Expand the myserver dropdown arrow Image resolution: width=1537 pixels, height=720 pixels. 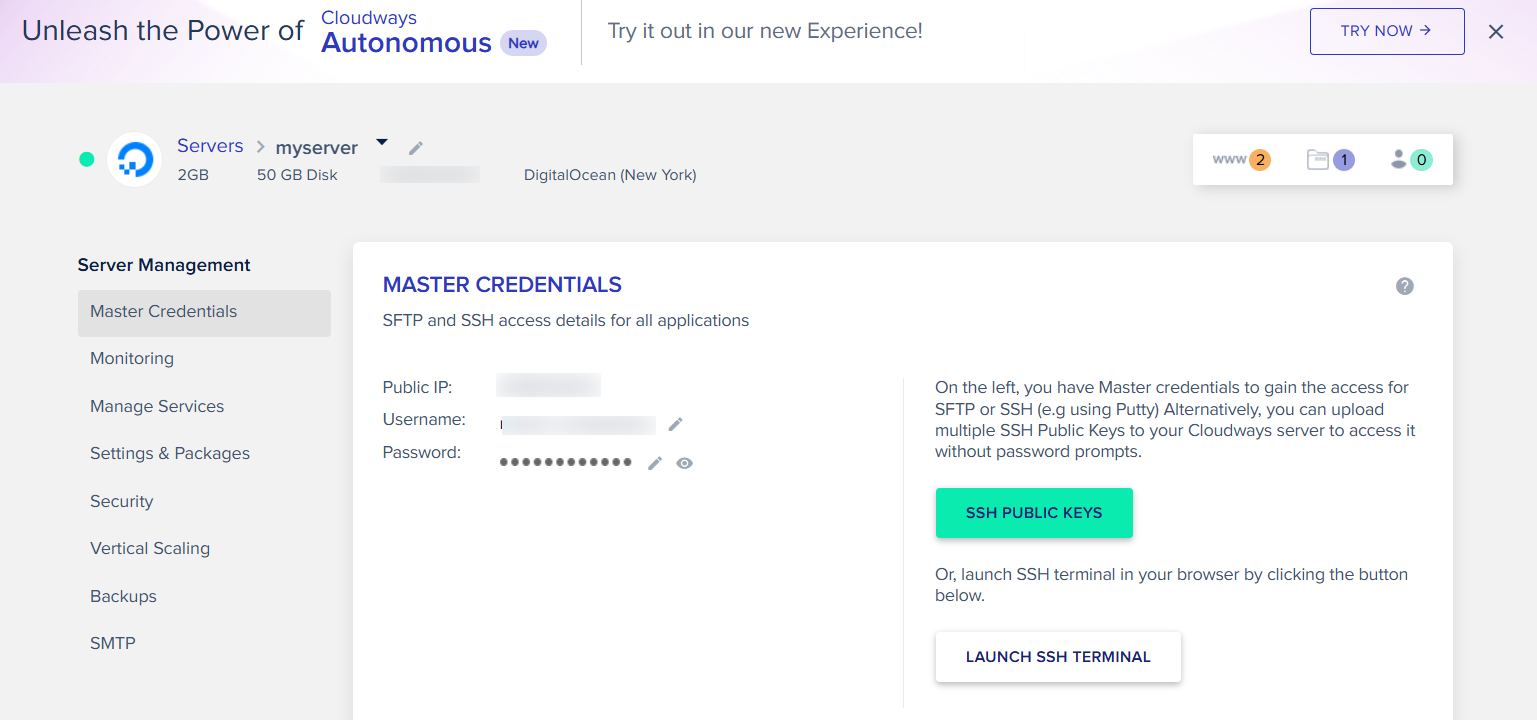pos(381,143)
